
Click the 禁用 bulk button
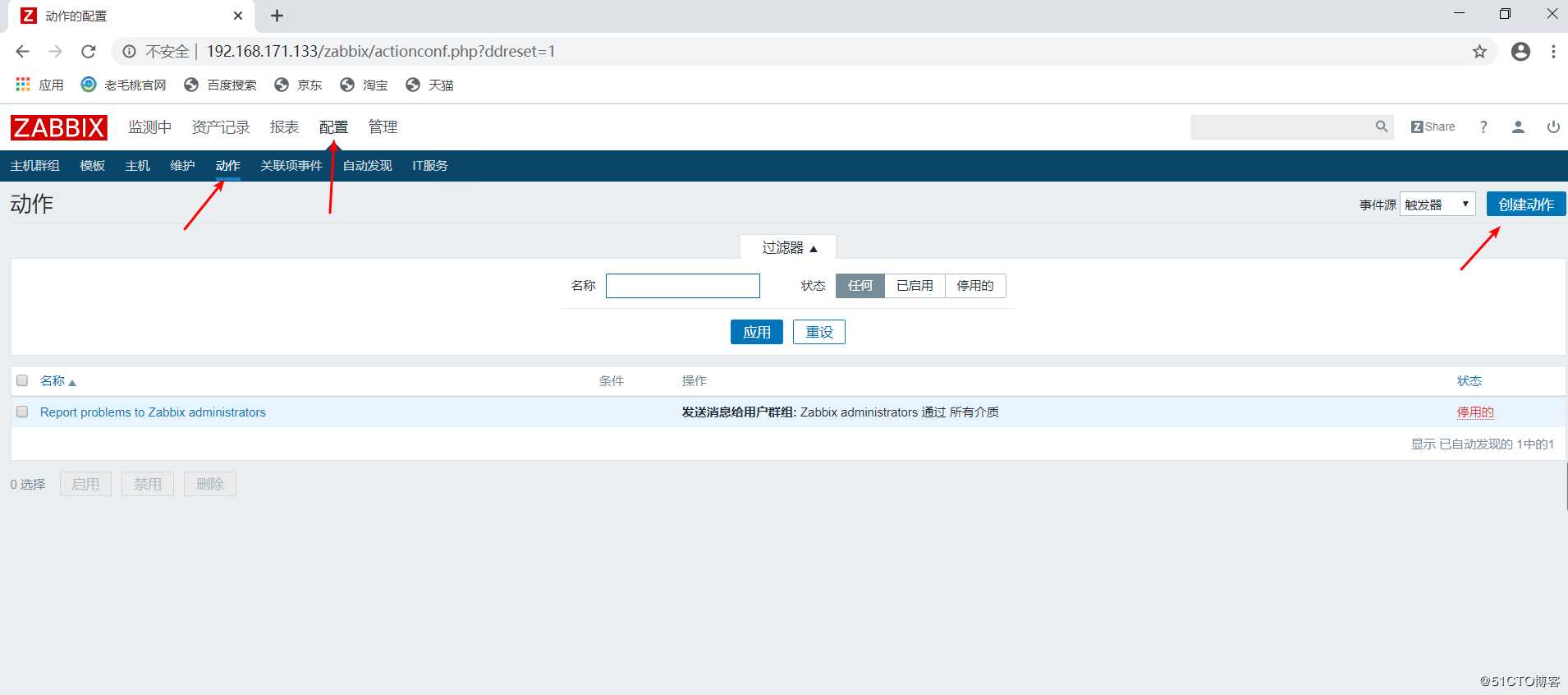tap(148, 484)
